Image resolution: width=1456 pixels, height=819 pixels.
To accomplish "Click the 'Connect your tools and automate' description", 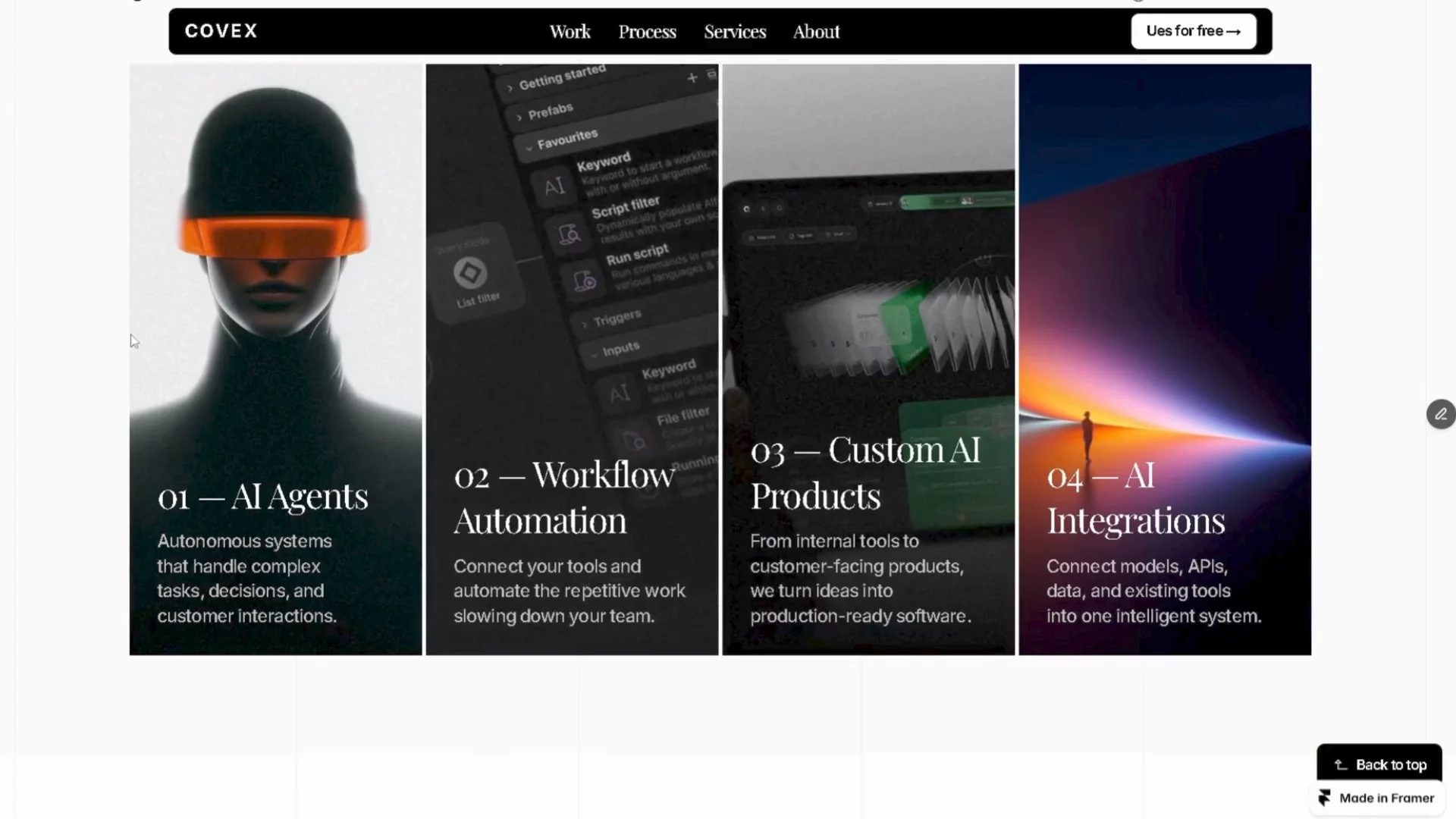I will 570,591.
